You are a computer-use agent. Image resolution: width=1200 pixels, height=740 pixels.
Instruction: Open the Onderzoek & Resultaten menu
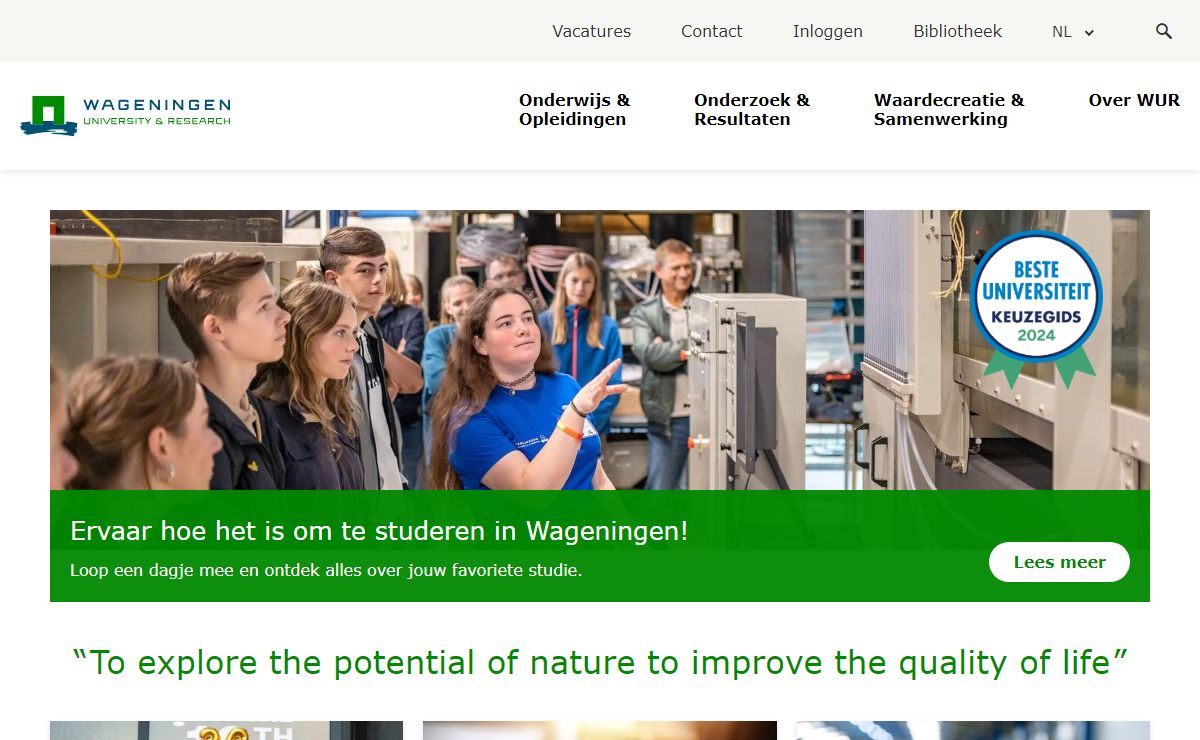pyautogui.click(x=751, y=110)
